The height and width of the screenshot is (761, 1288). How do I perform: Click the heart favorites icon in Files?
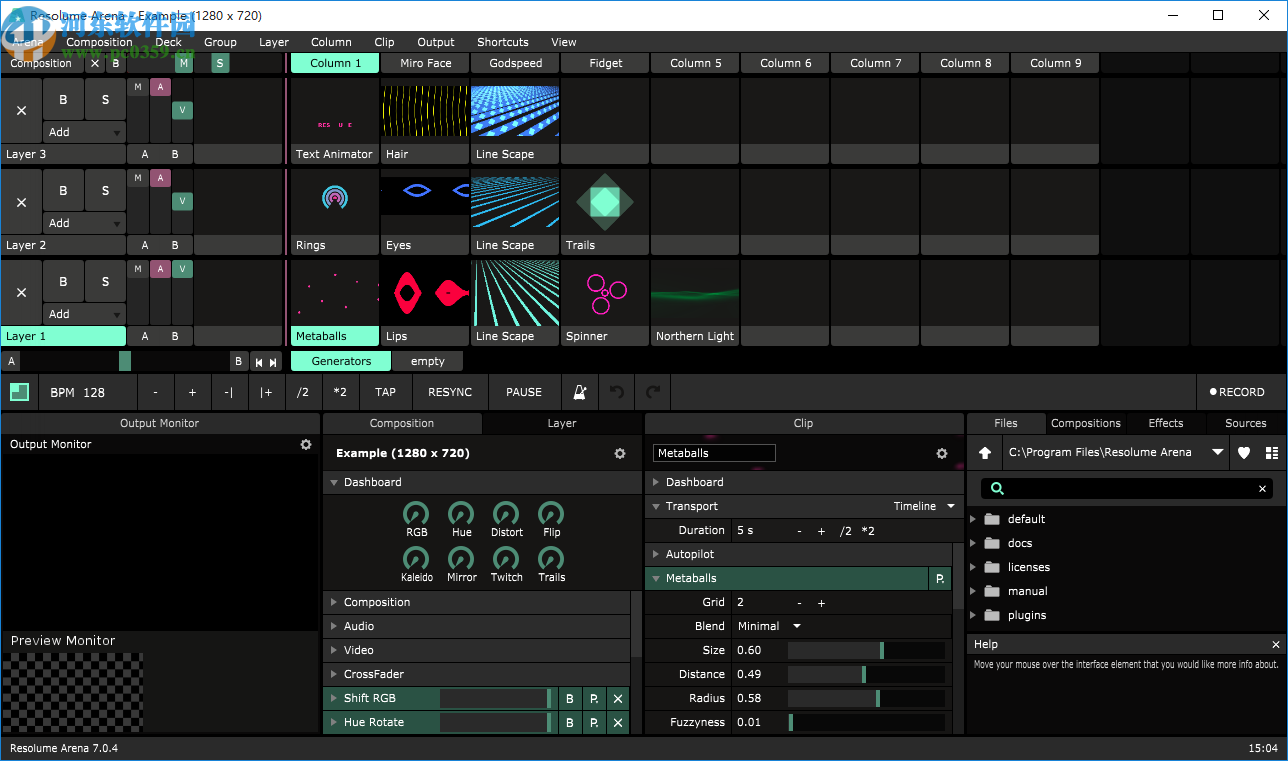click(1244, 453)
